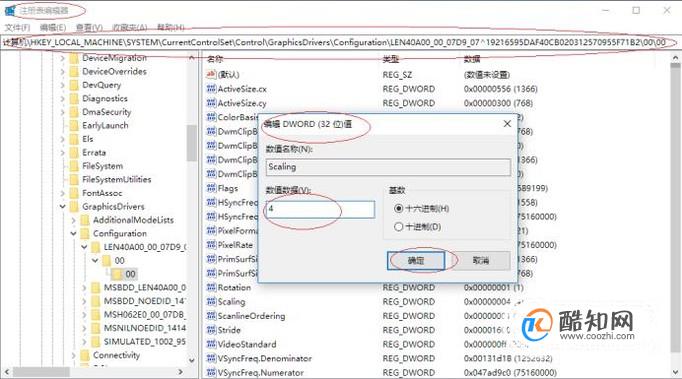This screenshot has width=682, height=379.
Task: Collapse the Configuration tree node
Action: pyautogui.click(x=74, y=233)
